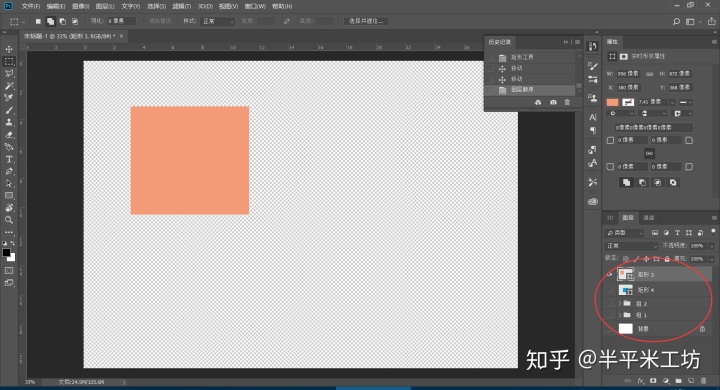720x390 pixels.
Task: Open the 图像 Image menu
Action: [80, 6]
